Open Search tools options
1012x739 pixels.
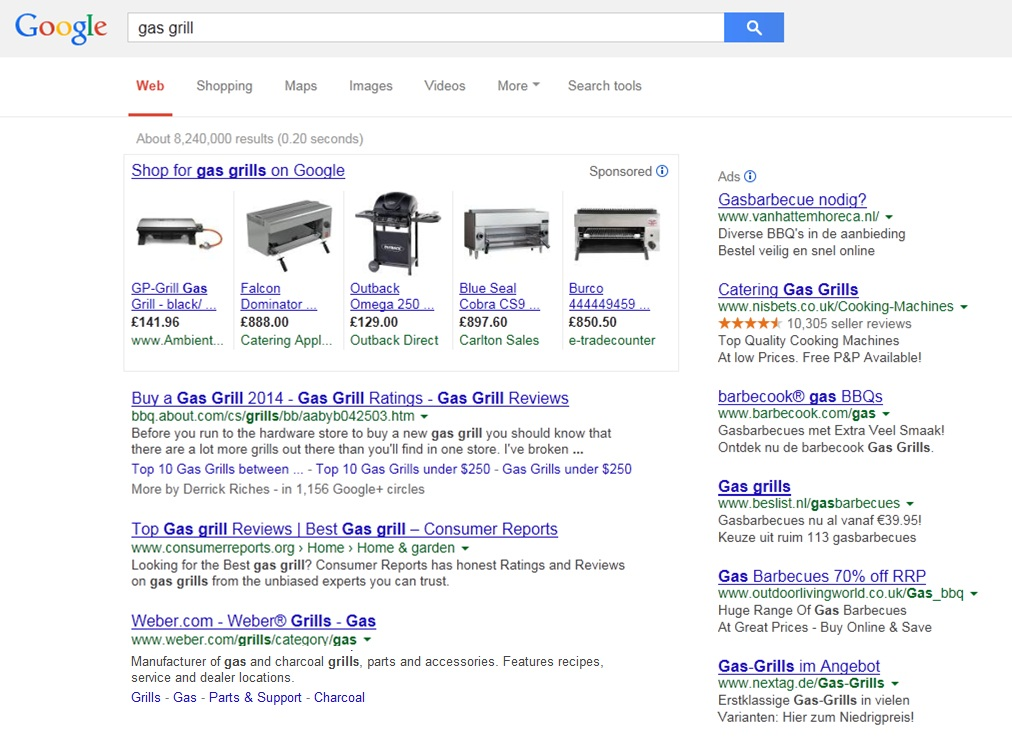(604, 86)
